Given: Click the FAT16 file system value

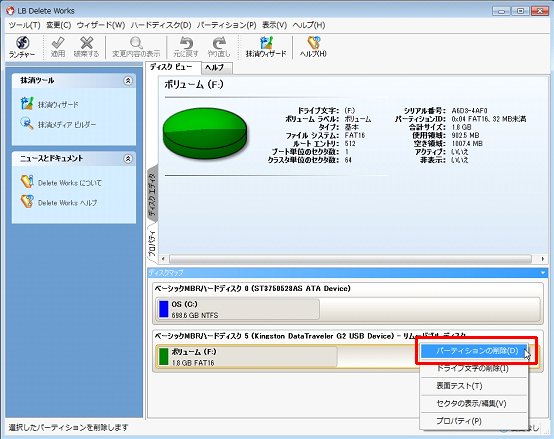Looking at the screenshot, I should point(355,135).
